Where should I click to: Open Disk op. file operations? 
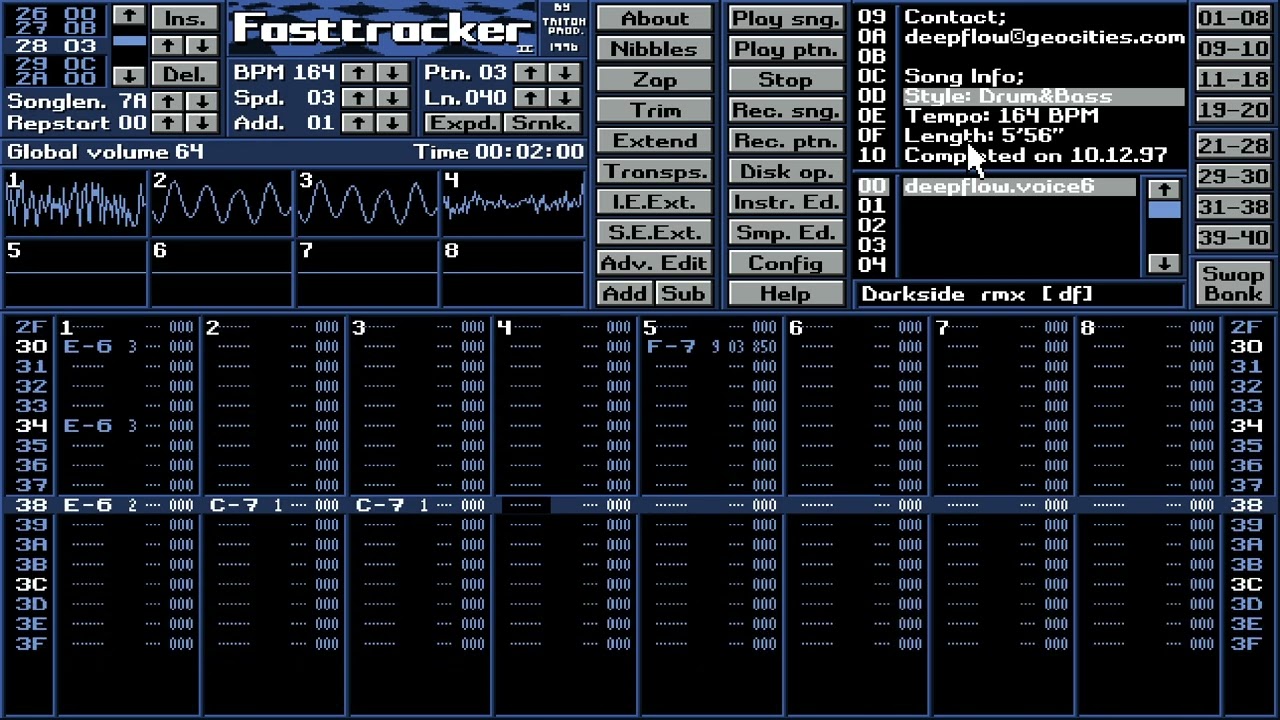click(785, 171)
